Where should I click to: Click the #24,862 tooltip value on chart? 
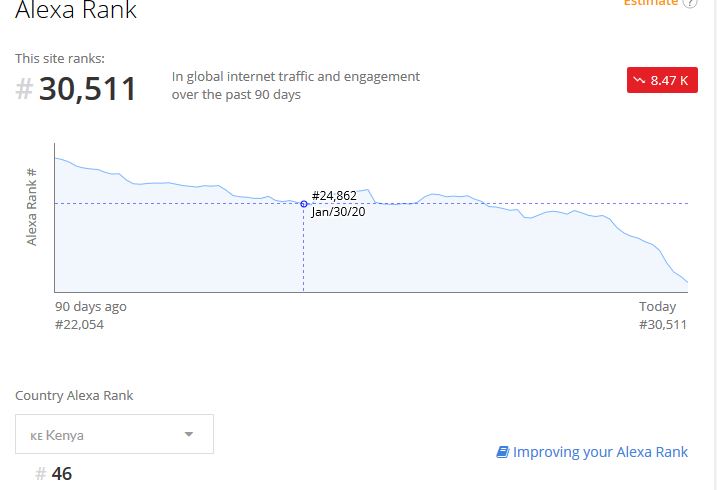[x=334, y=196]
